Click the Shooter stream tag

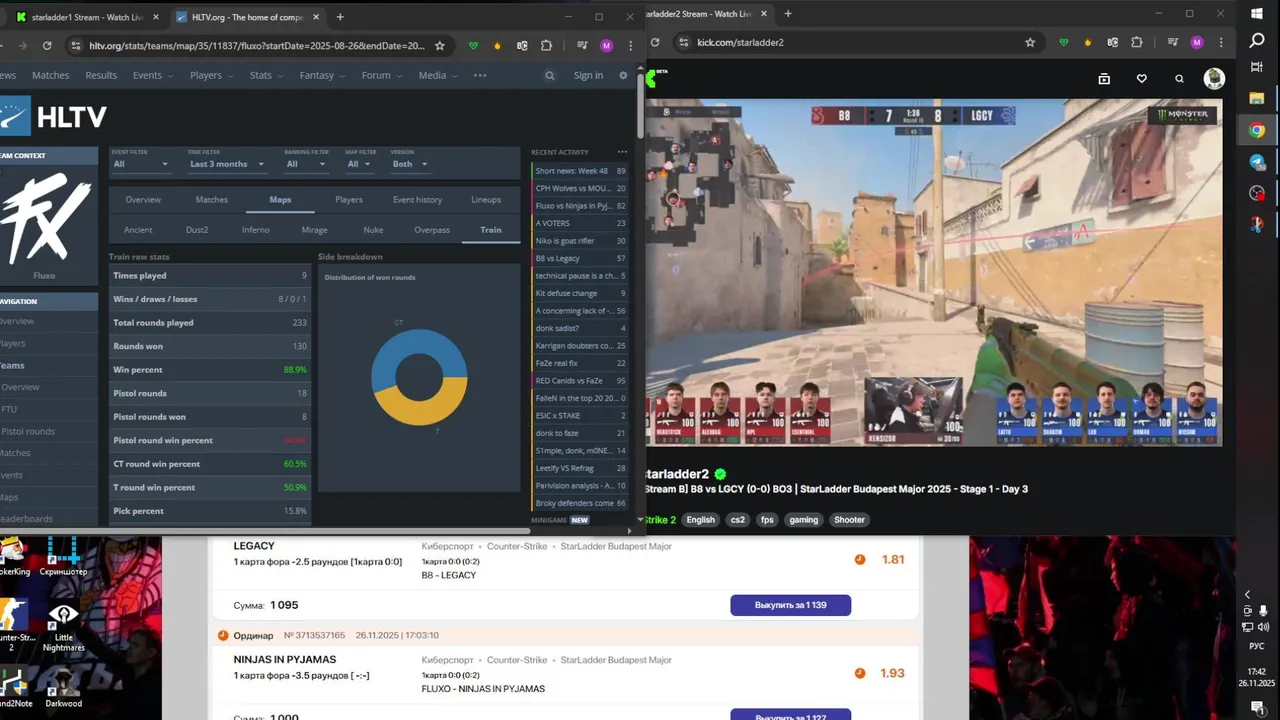click(x=849, y=520)
